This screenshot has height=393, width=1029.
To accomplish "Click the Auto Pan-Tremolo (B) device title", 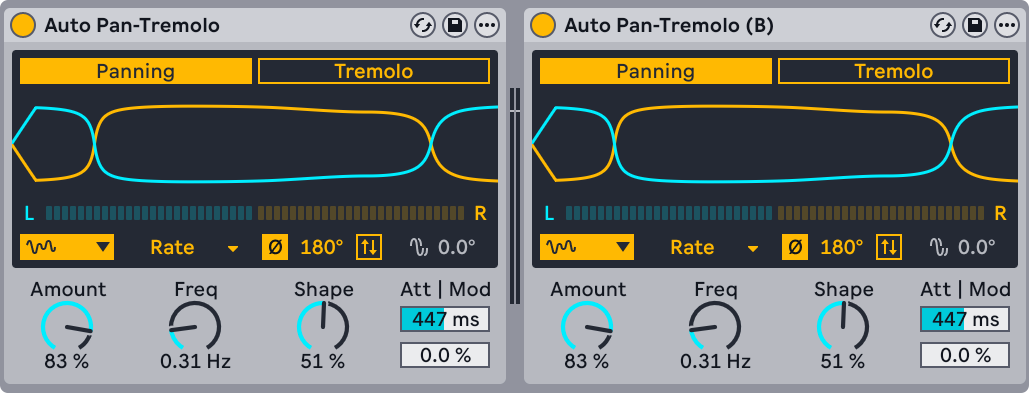I will click(x=669, y=26).
